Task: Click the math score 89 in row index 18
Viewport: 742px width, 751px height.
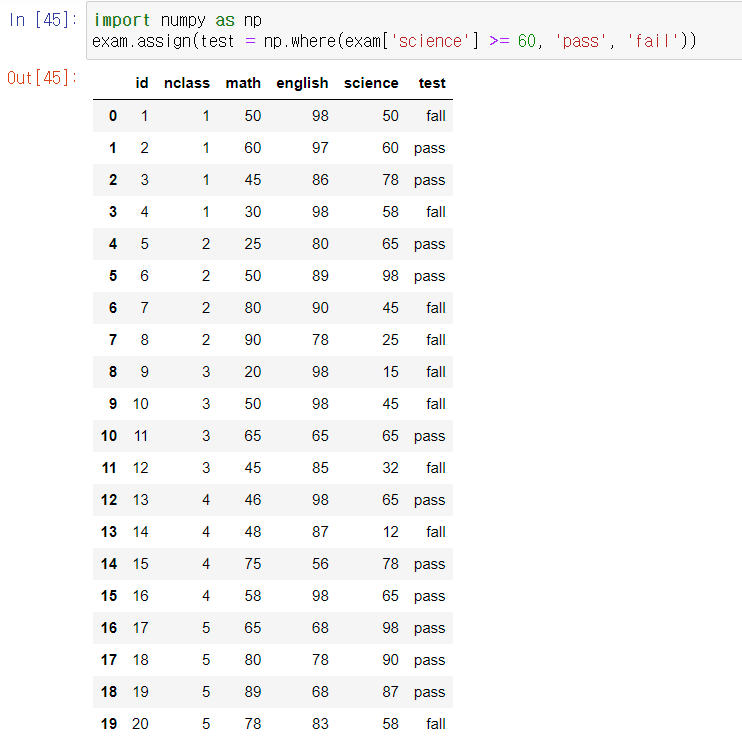Action: click(253, 692)
